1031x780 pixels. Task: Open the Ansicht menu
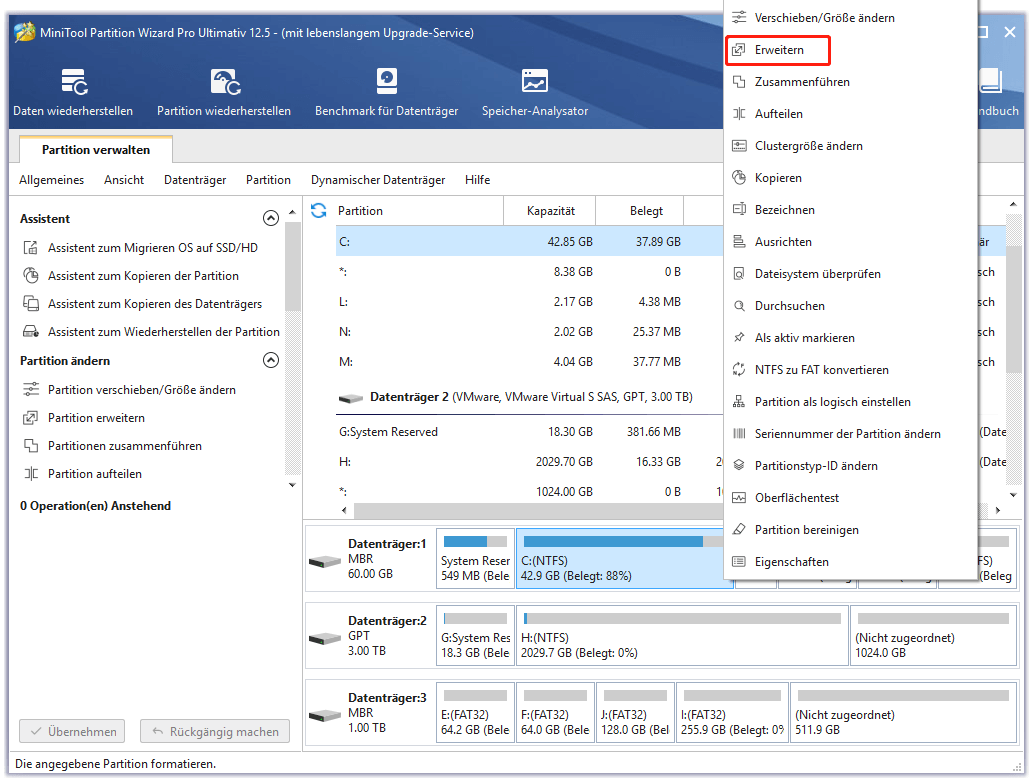pyautogui.click(x=124, y=180)
